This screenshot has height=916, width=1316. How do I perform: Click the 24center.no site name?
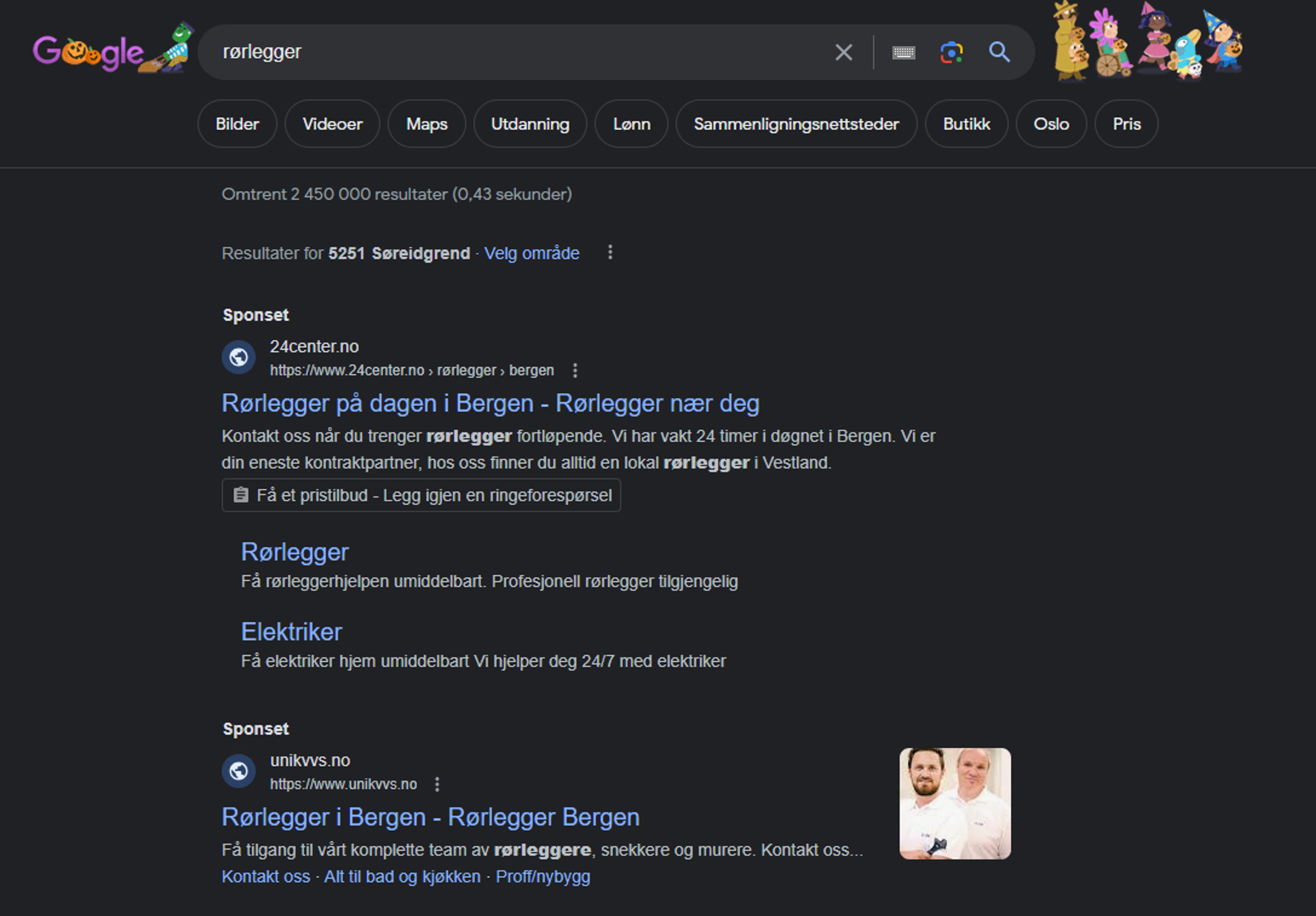[x=315, y=347]
